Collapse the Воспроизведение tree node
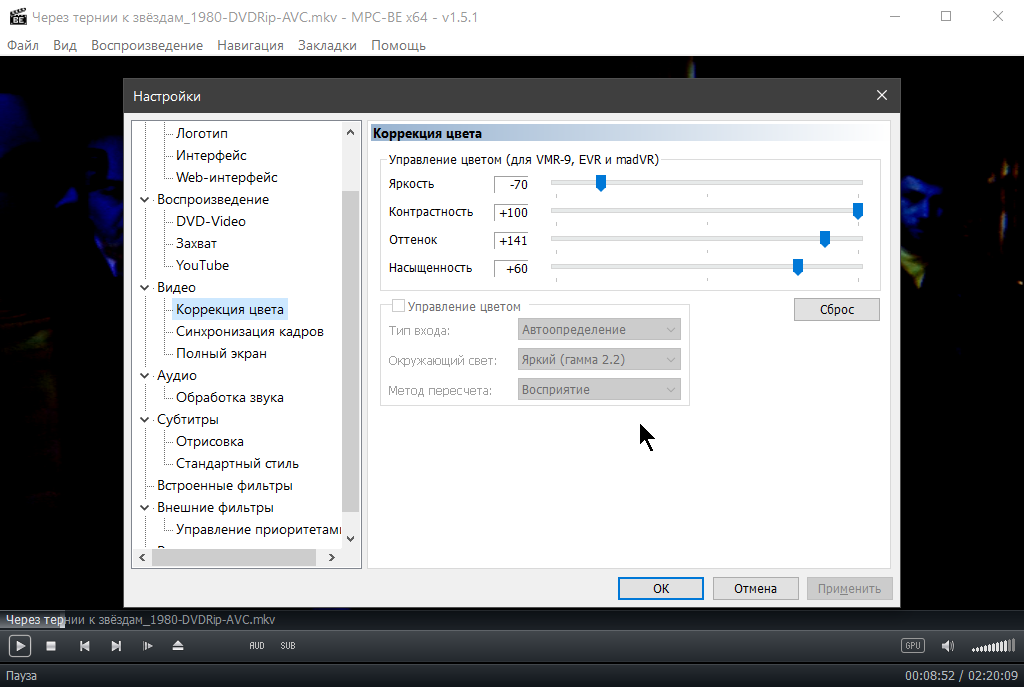 tap(145, 200)
